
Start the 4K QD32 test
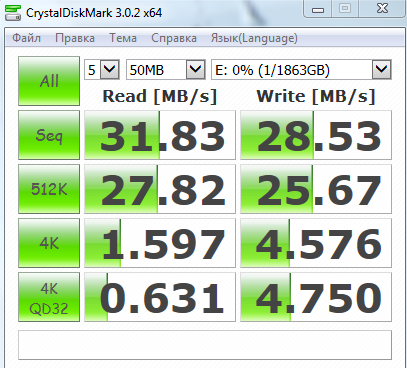pos(49,297)
